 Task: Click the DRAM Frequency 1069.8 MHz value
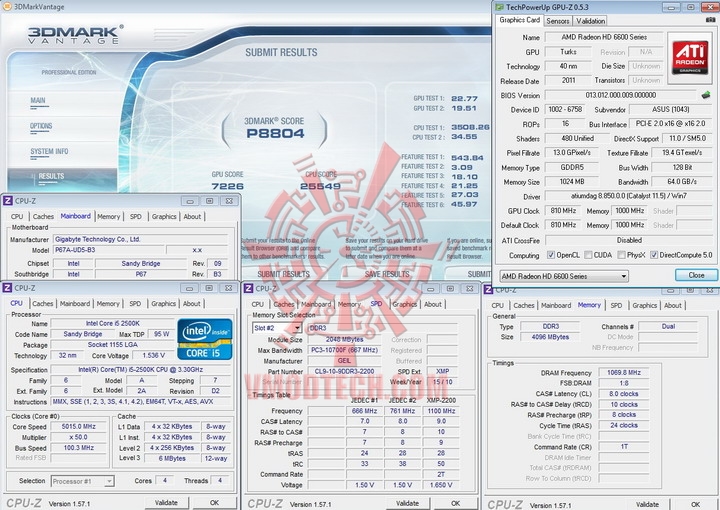click(x=624, y=373)
